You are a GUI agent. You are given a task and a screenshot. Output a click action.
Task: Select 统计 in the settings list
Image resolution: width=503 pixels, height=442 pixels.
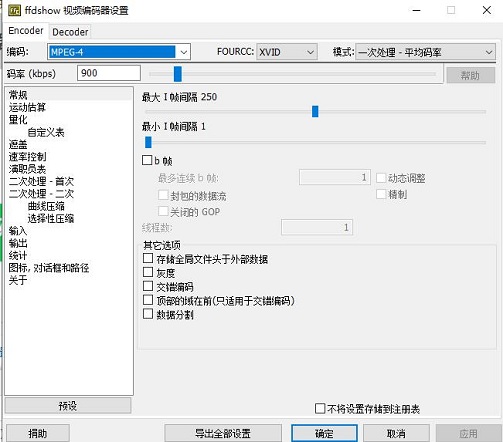click(18, 255)
